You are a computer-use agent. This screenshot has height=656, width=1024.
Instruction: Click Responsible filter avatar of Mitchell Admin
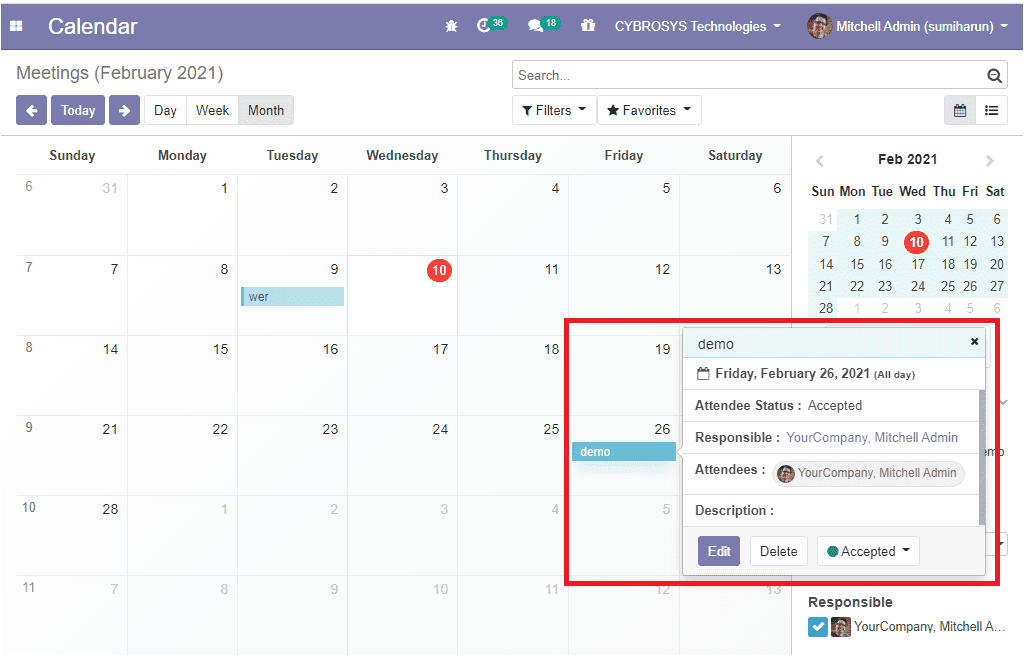click(x=840, y=627)
